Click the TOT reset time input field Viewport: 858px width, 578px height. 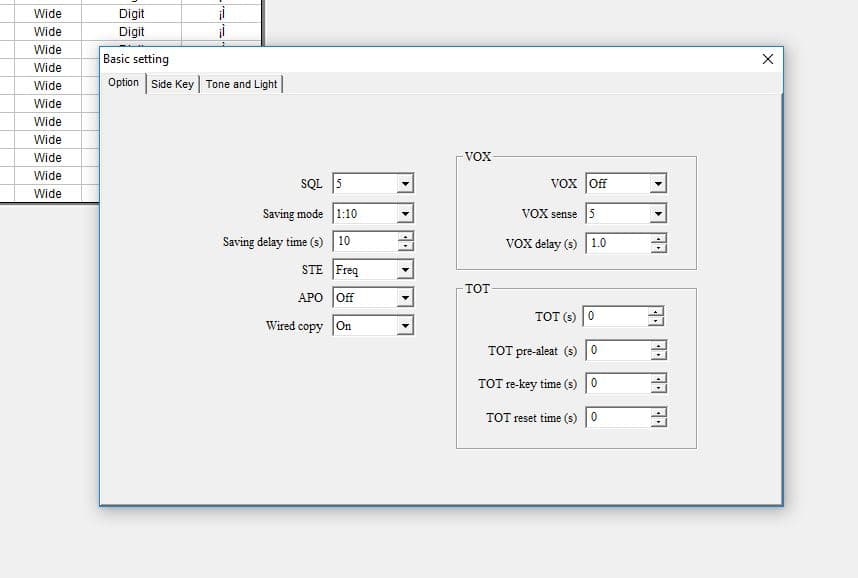pos(618,418)
